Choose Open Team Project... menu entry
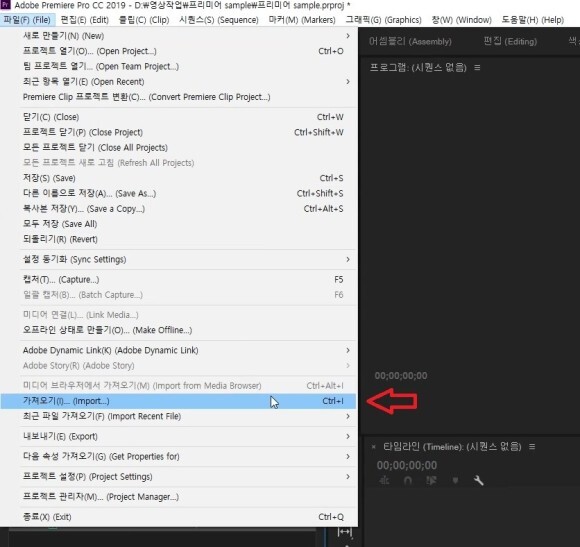The width and height of the screenshot is (580, 547). pos(178,67)
